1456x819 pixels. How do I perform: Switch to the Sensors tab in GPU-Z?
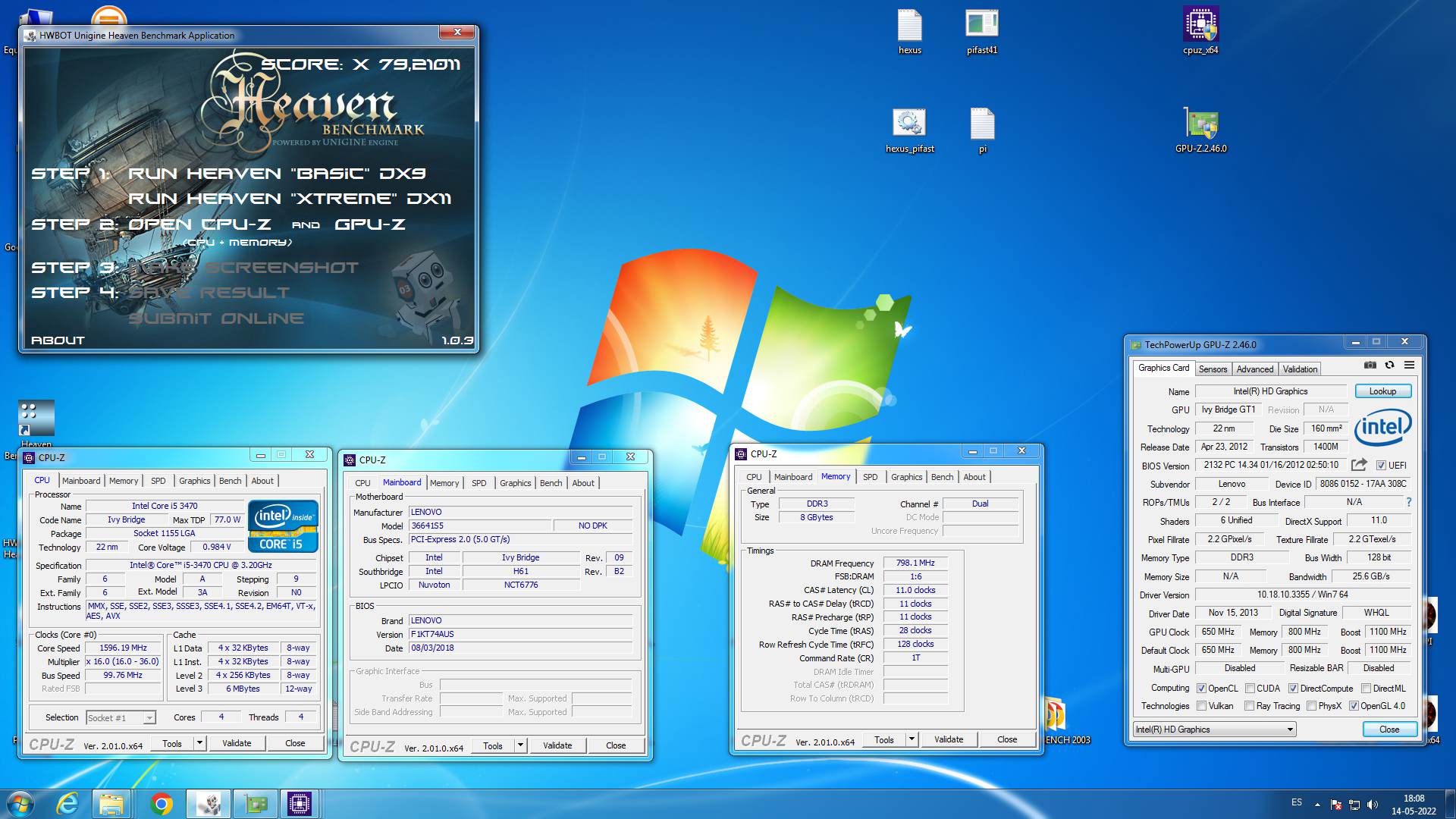[1213, 369]
